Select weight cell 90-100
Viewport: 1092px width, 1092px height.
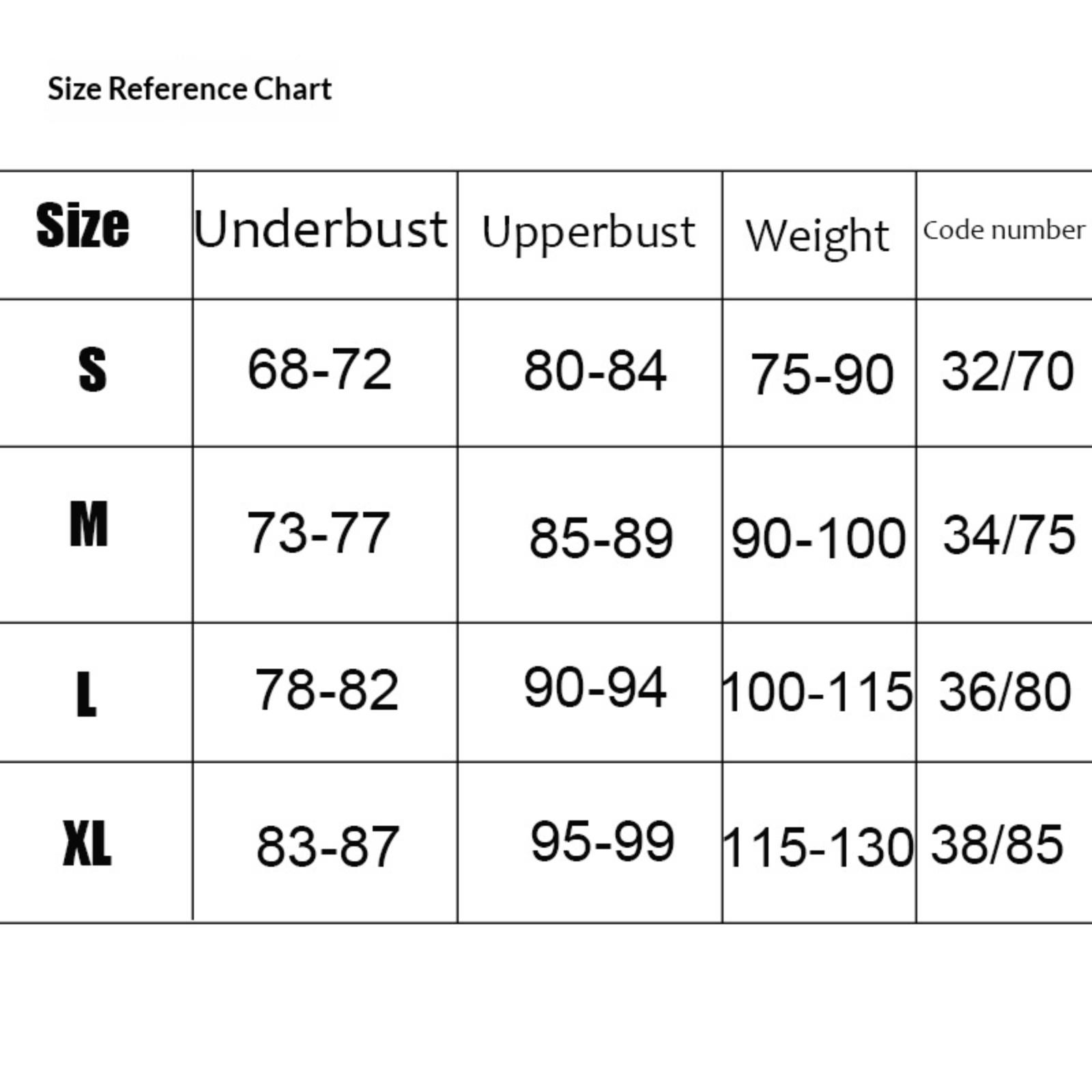pyautogui.click(x=818, y=538)
